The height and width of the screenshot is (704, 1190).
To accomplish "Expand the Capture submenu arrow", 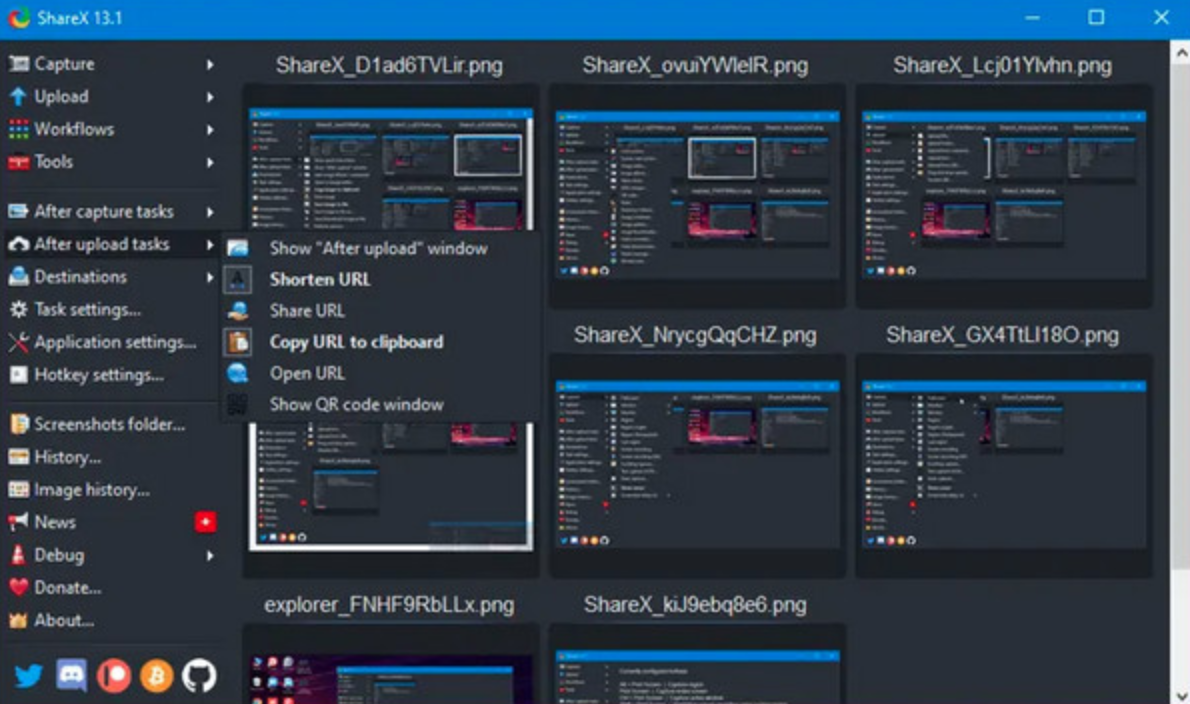I will pos(209,64).
